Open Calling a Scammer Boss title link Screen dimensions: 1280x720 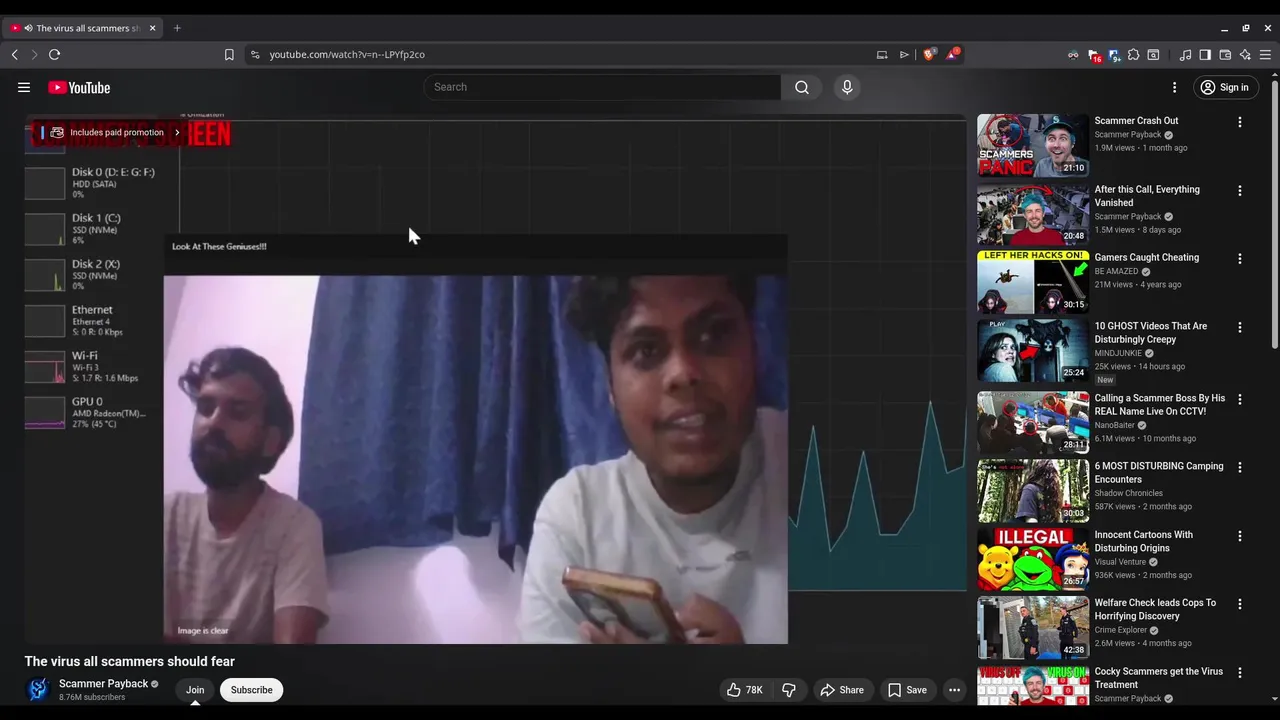point(1159,405)
